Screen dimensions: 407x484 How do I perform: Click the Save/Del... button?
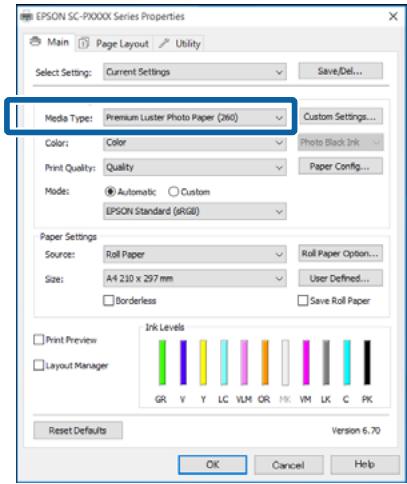click(340, 71)
